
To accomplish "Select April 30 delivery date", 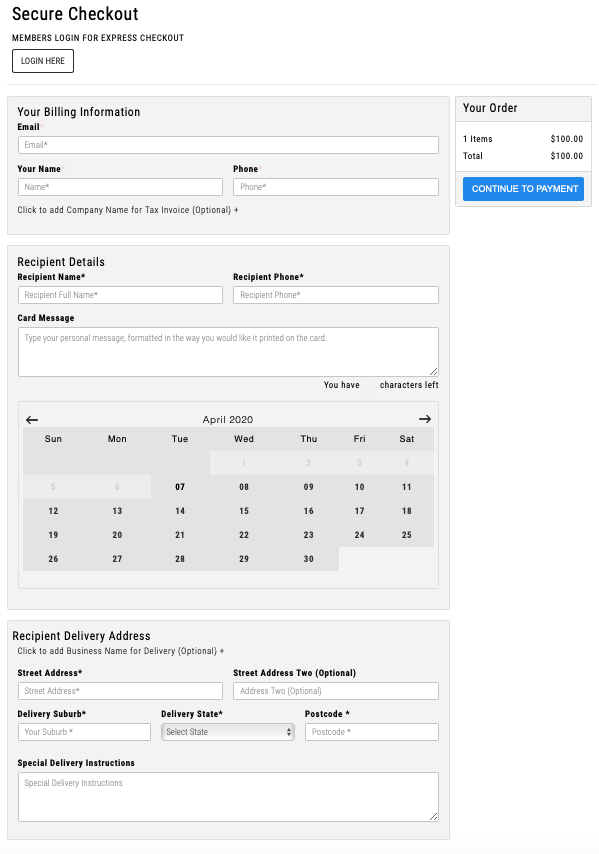I will point(309,559).
